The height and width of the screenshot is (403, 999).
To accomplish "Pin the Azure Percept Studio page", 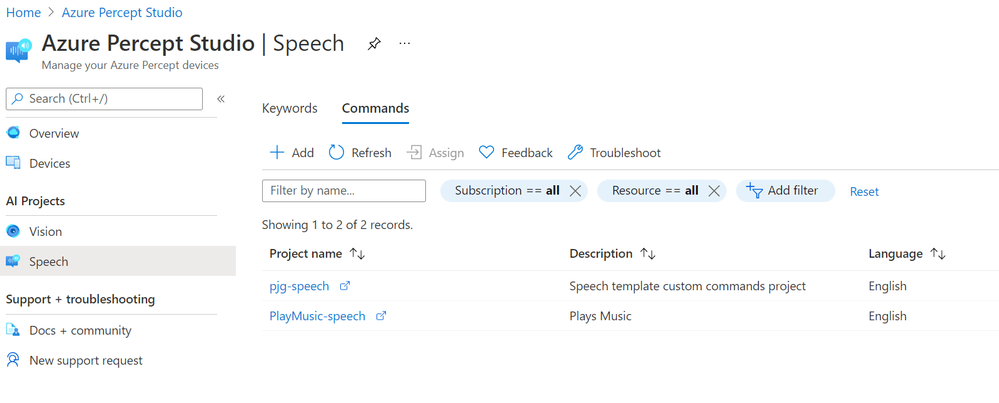I will 374,44.
